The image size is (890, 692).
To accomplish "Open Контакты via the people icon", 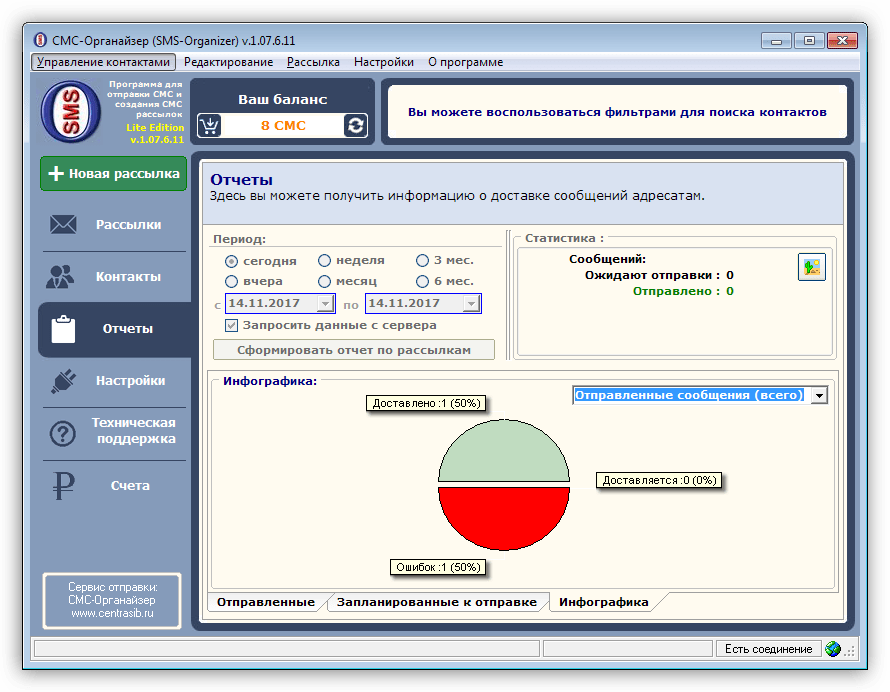I will pyautogui.click(x=62, y=277).
